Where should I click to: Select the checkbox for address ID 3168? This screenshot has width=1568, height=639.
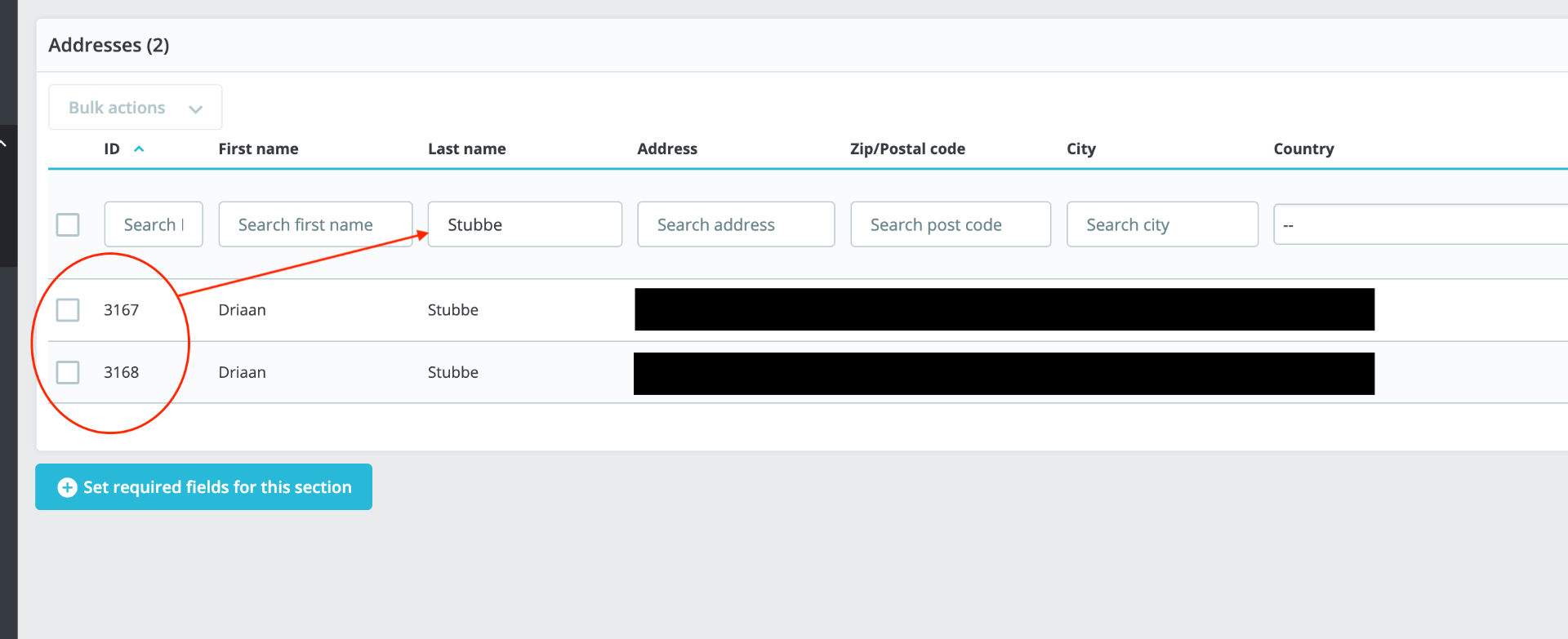[x=68, y=372]
